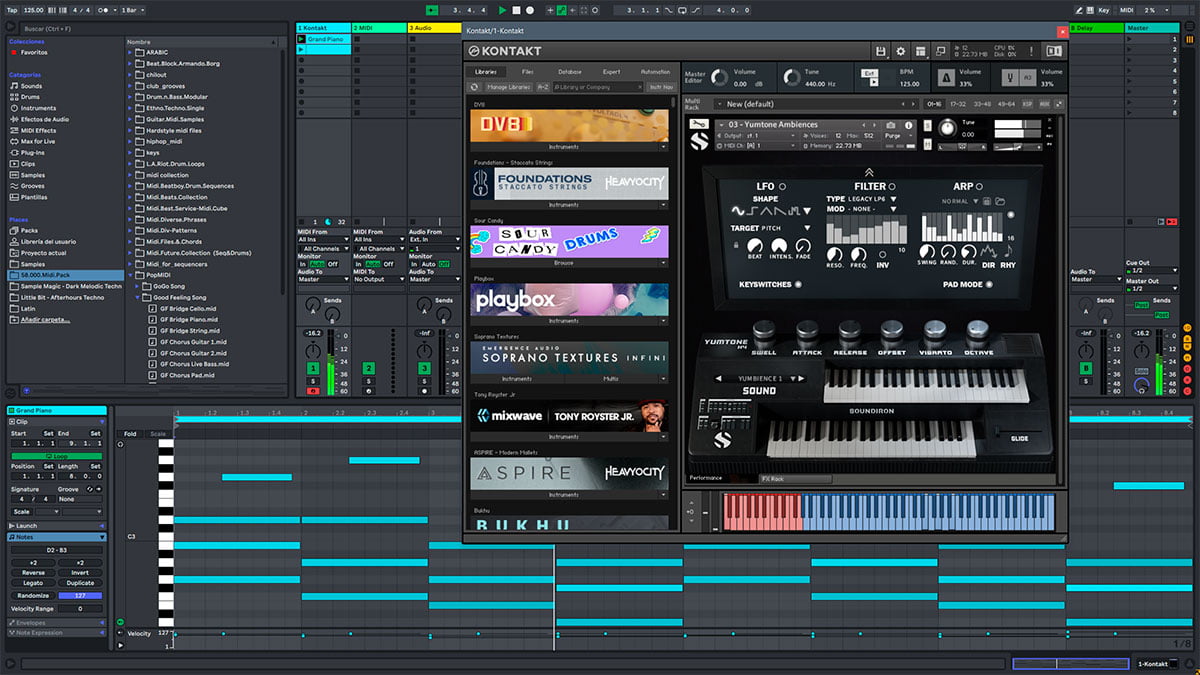Image resolution: width=1200 pixels, height=675 pixels.
Task: Click the Play button in Ableton transport
Action: (x=503, y=10)
